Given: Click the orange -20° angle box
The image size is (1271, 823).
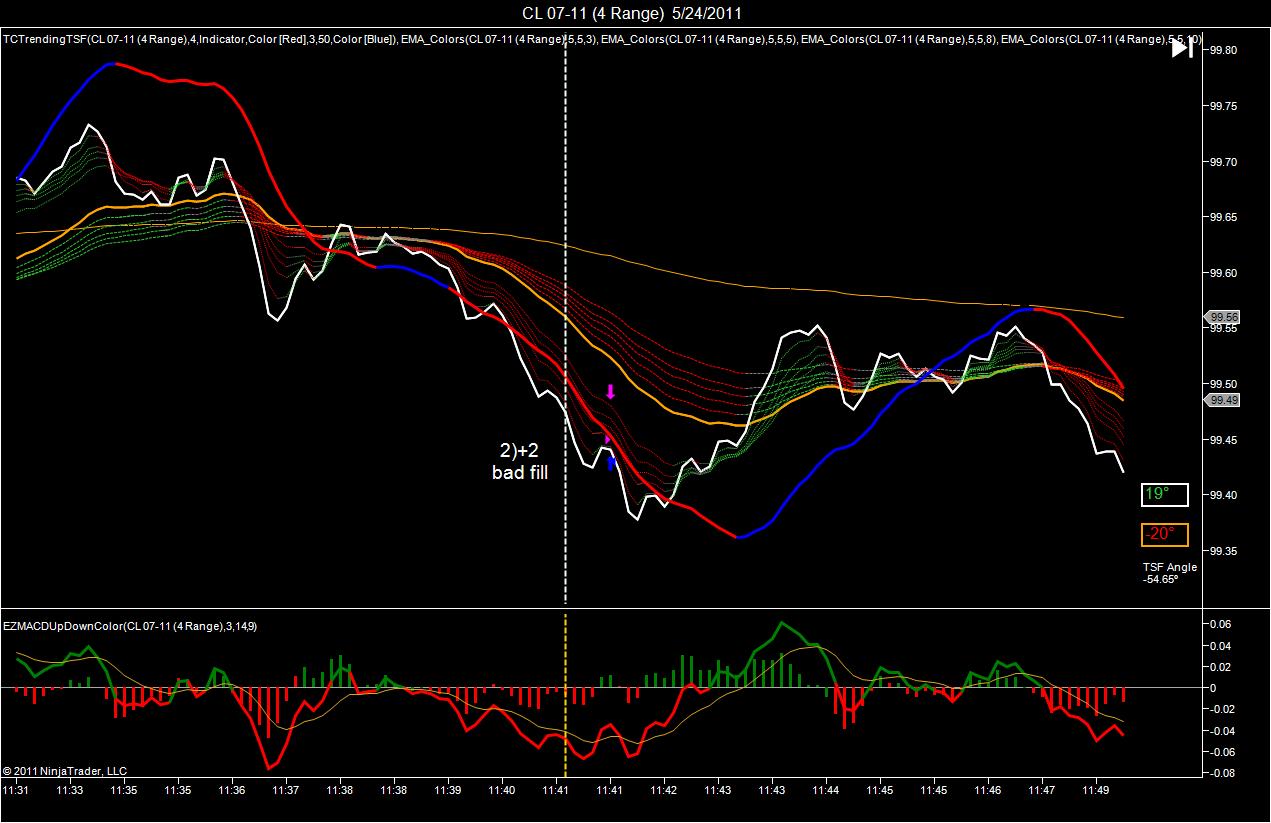Looking at the screenshot, I should point(1164,534).
